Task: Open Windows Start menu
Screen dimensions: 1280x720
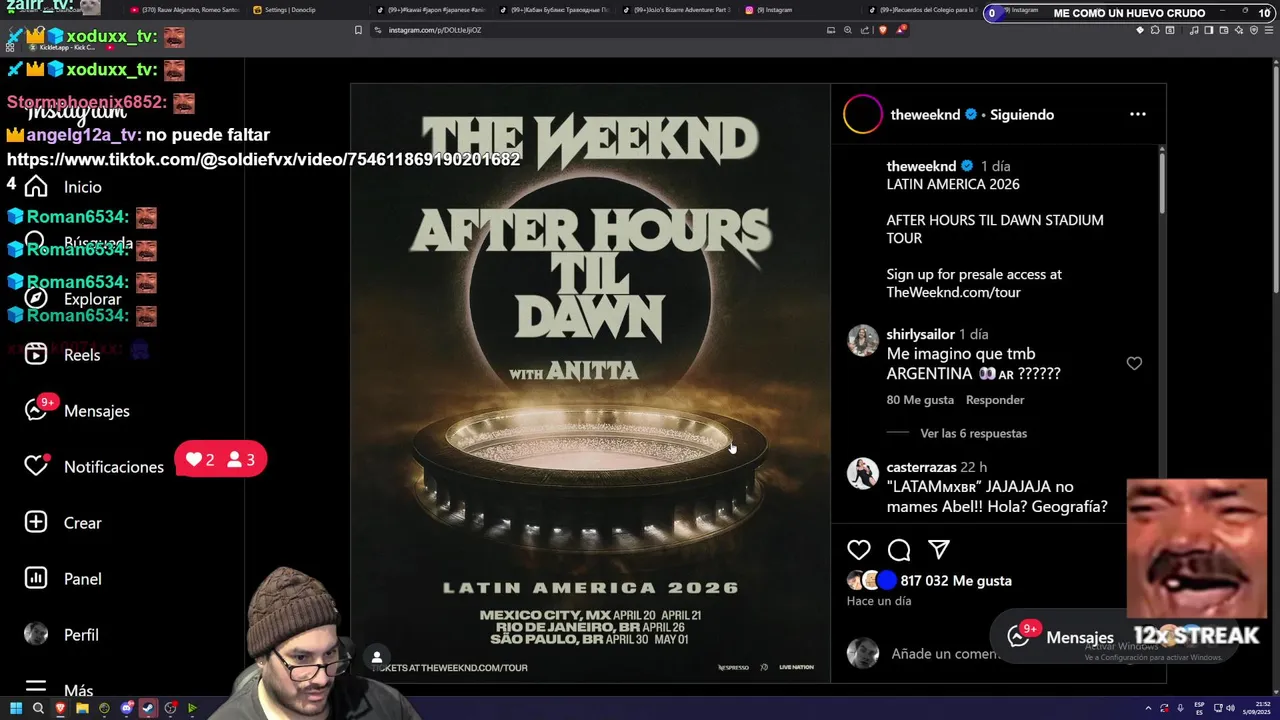Action: (x=16, y=708)
